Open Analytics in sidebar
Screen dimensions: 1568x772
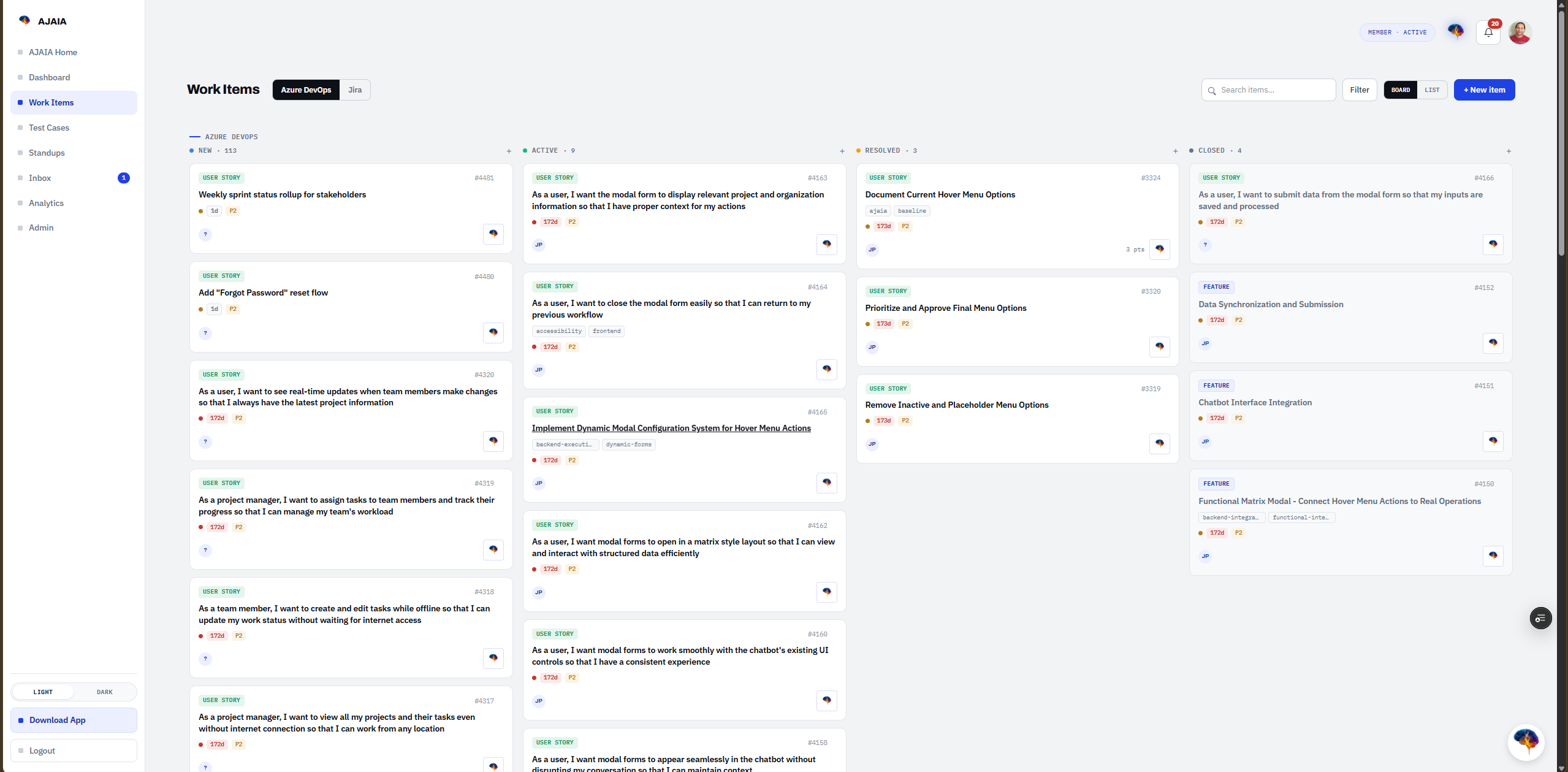74,203
